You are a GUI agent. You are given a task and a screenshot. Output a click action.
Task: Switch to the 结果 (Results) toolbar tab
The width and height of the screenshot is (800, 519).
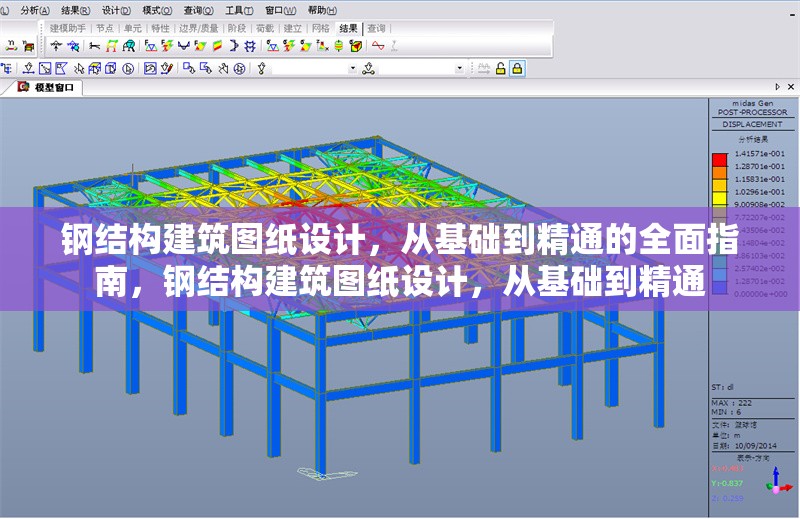(x=348, y=28)
